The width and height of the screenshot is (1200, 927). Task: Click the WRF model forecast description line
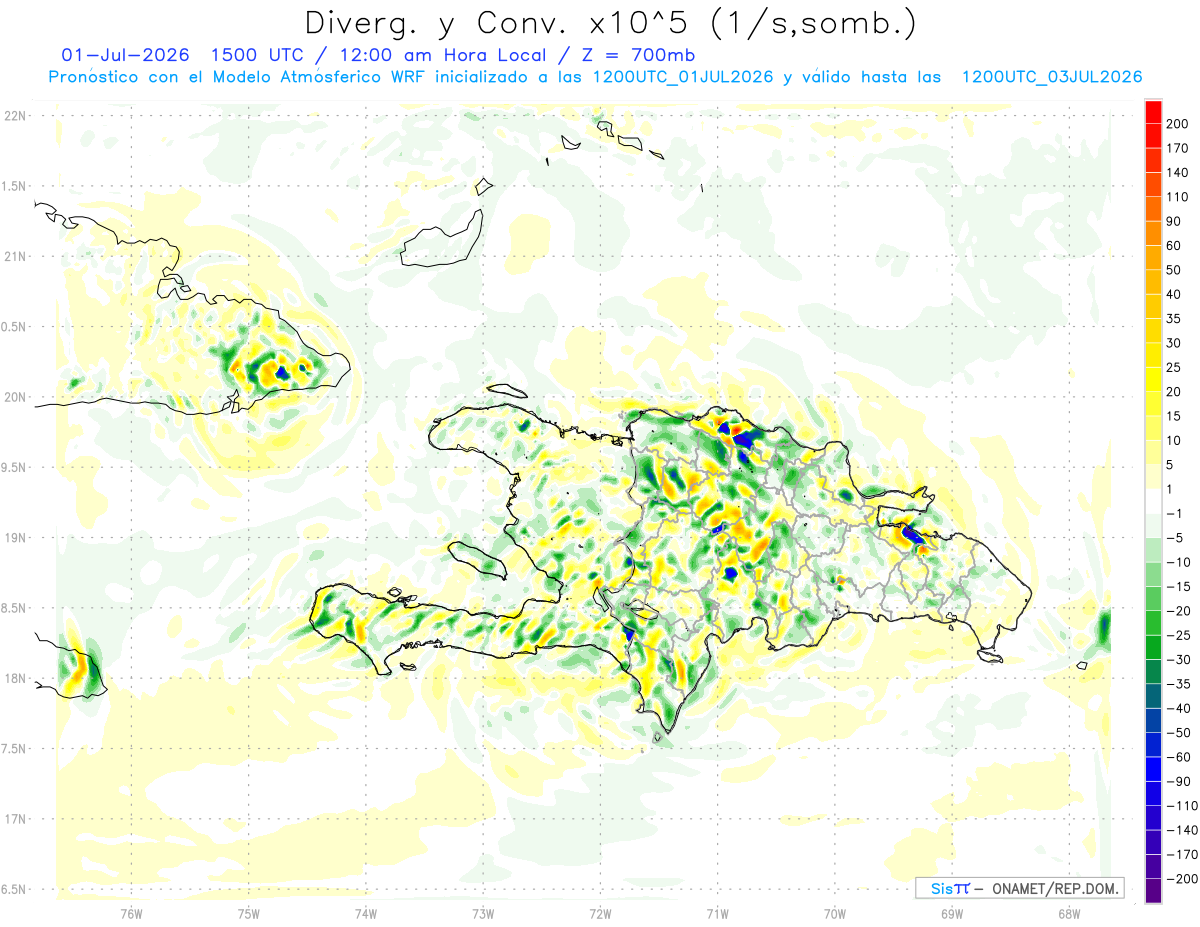[595, 77]
